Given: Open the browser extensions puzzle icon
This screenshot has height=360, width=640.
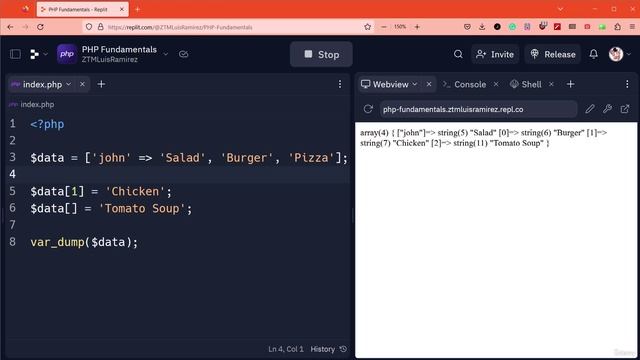Looking at the screenshot, I should 618,27.
